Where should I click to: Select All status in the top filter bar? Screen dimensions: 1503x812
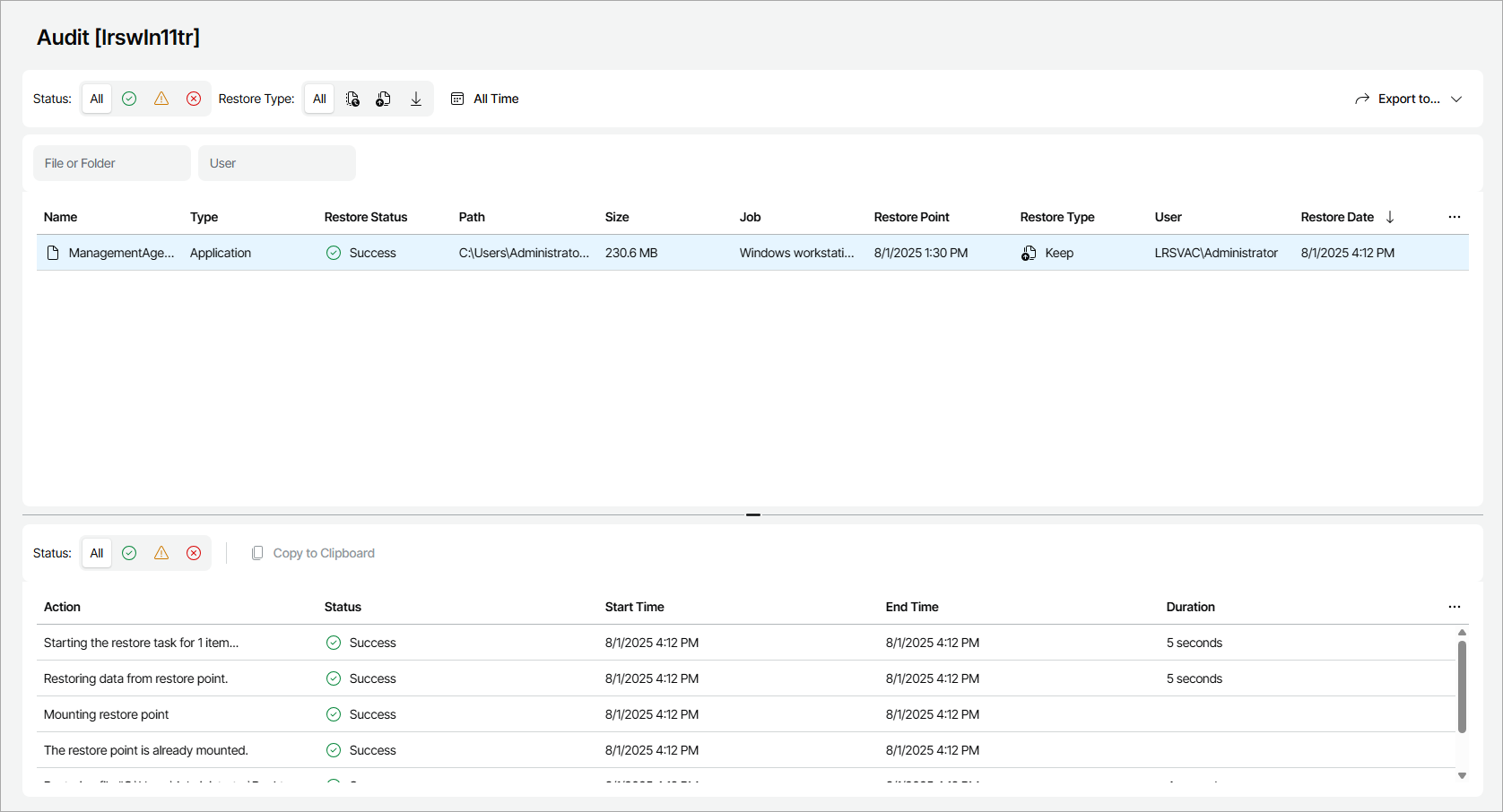[97, 99]
